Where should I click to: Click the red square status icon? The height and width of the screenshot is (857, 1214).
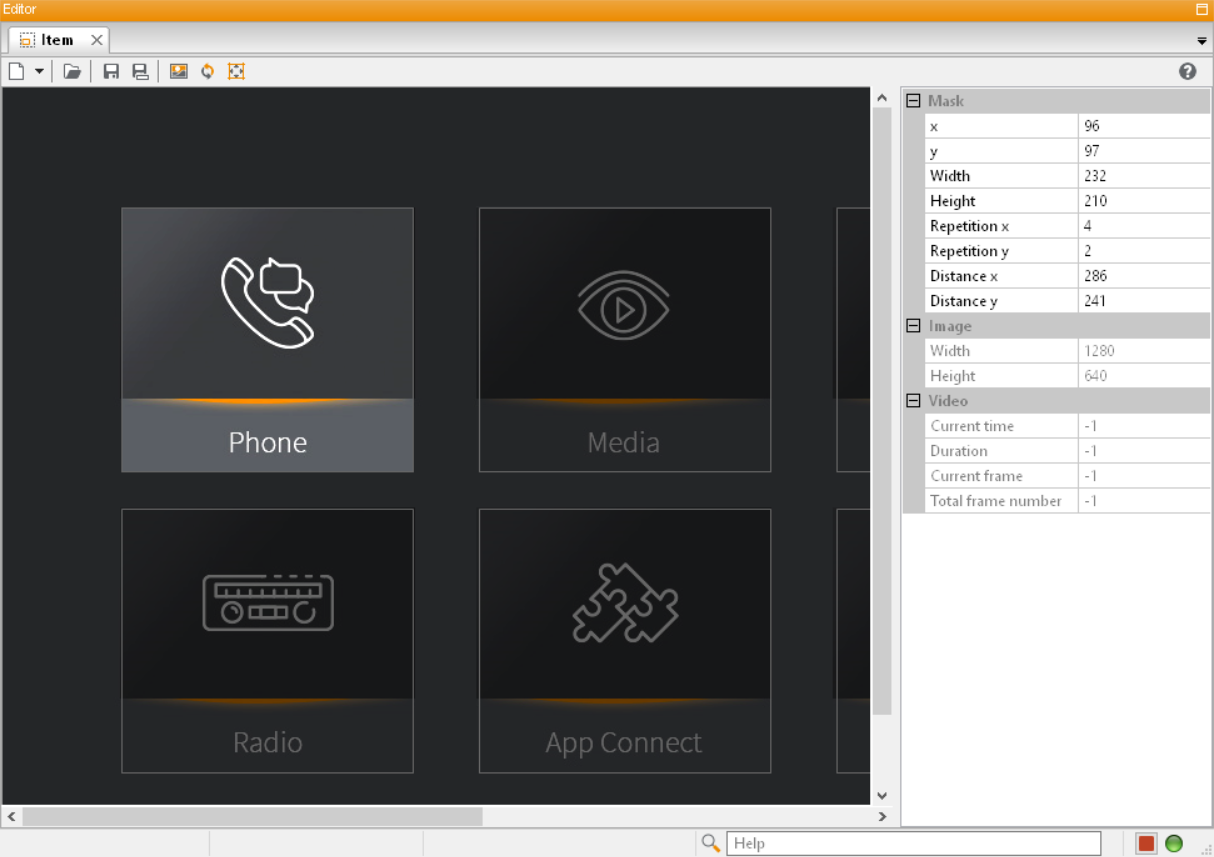point(1146,843)
